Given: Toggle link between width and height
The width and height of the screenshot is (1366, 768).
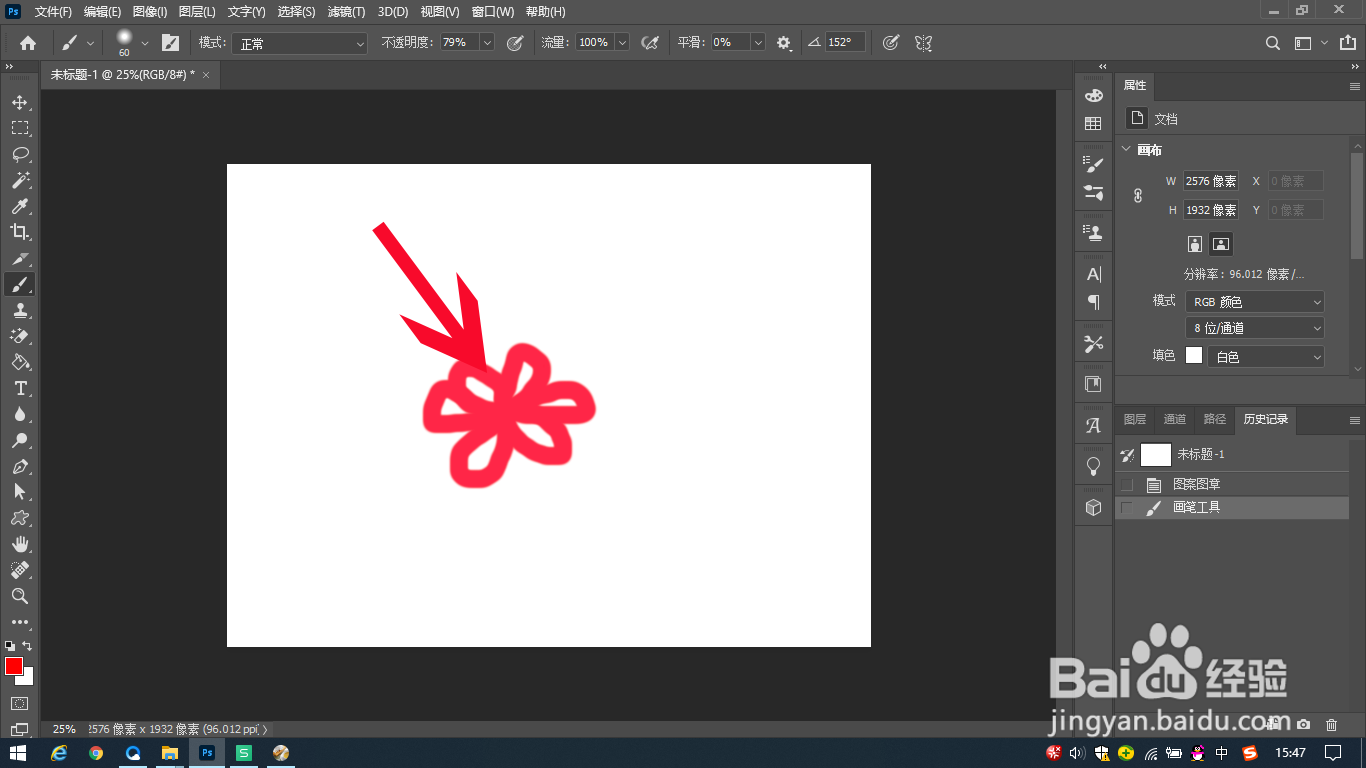Looking at the screenshot, I should [1138, 196].
